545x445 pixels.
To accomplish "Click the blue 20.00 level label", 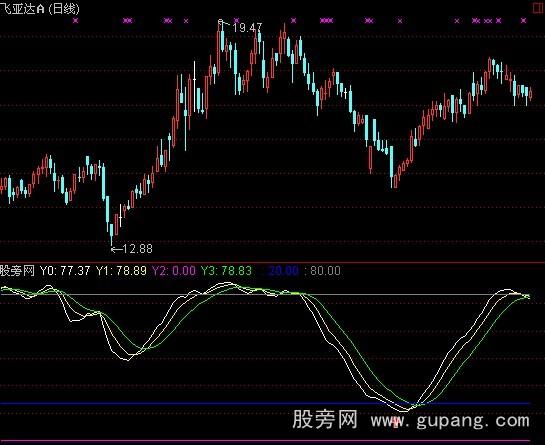I will click(x=284, y=270).
